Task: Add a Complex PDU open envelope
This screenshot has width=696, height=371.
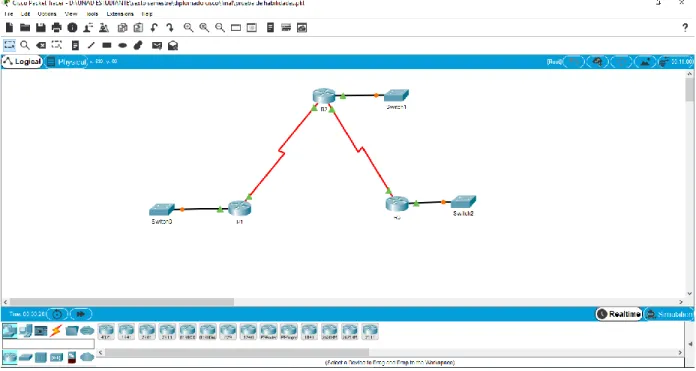Action: [173, 45]
